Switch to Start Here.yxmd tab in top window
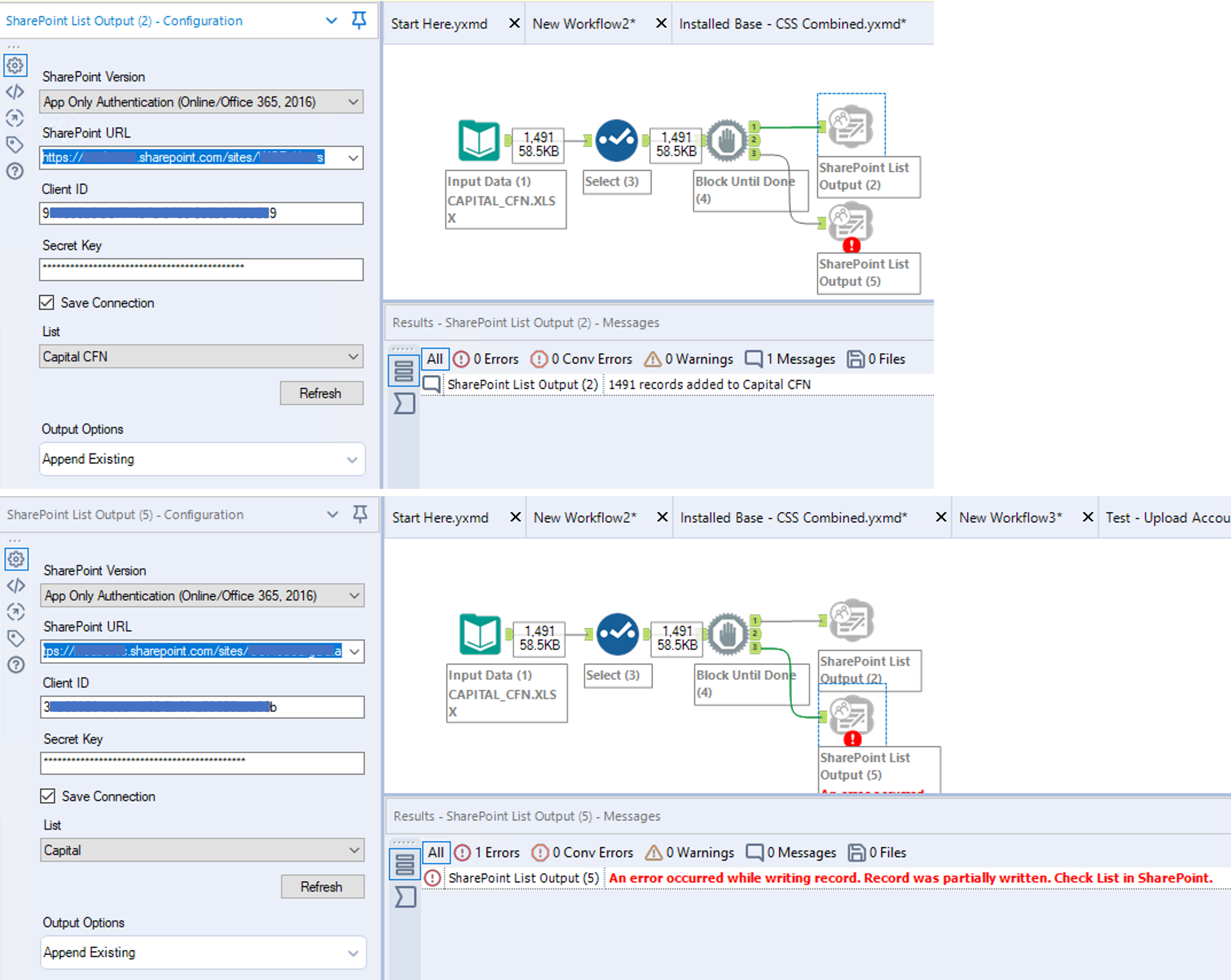This screenshot has width=1231, height=980. click(x=439, y=24)
